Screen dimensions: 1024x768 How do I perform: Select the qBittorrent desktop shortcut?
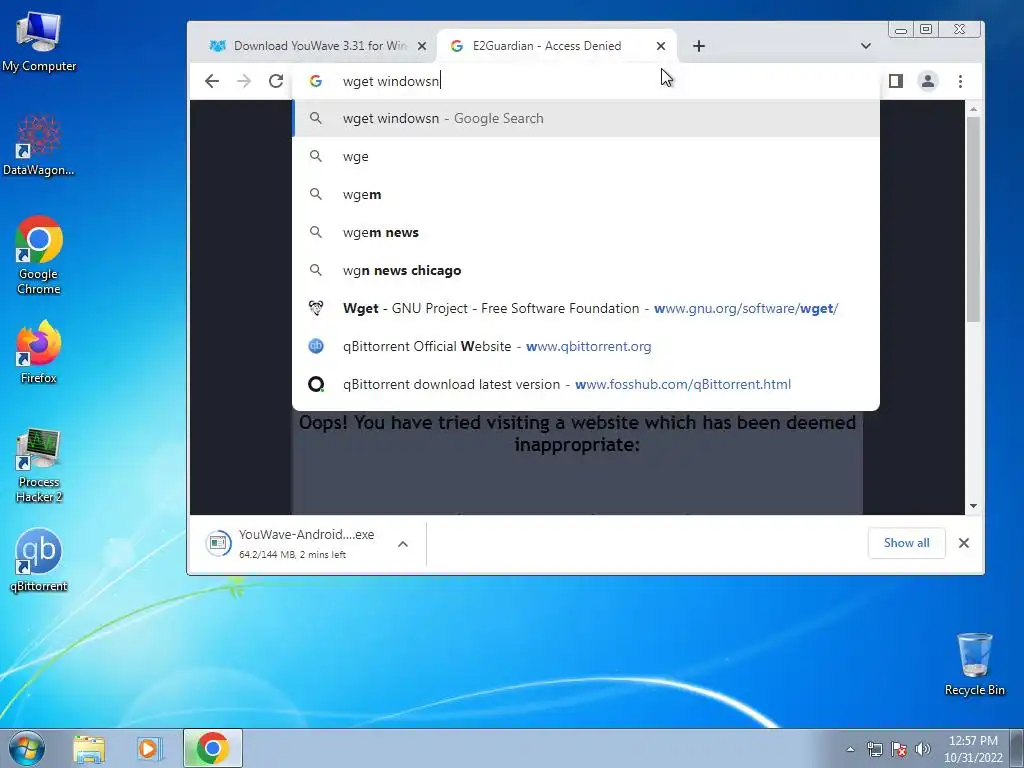coord(39,560)
